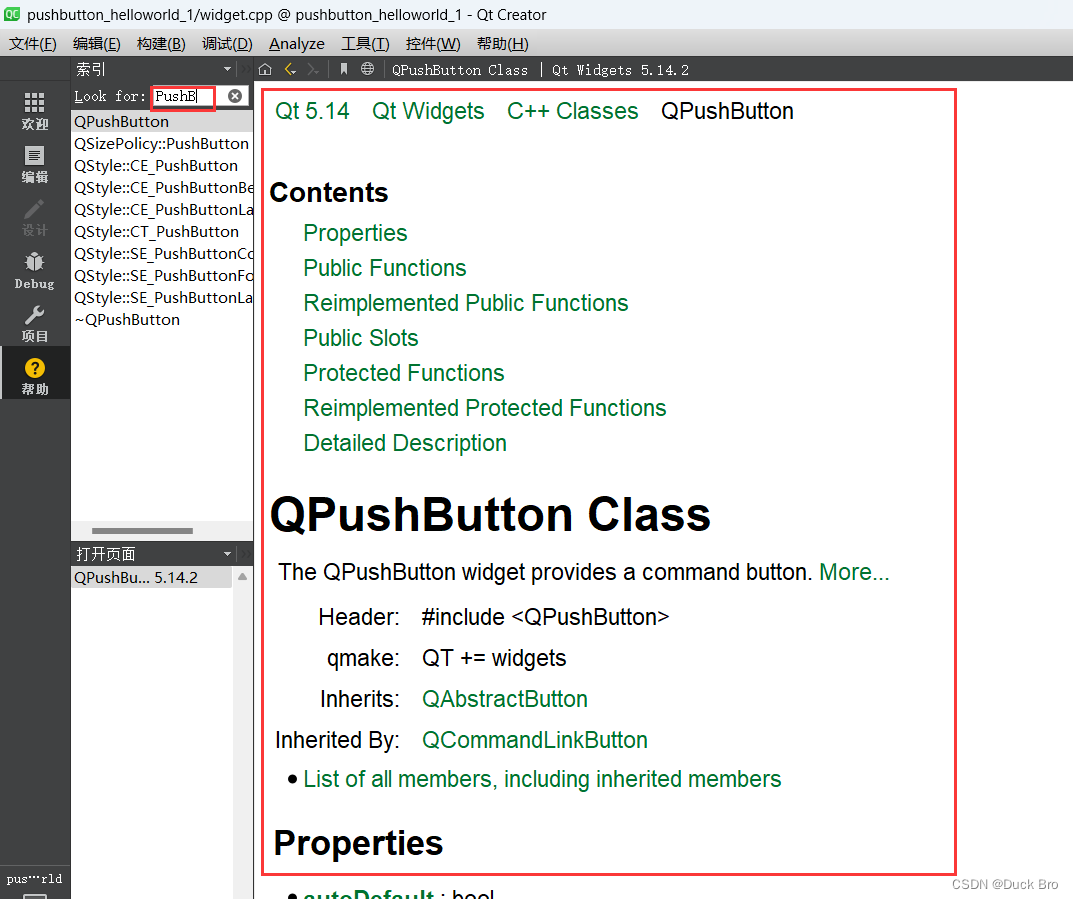The image size is (1073, 899).
Task: Switch to Debug mode
Action: click(34, 271)
